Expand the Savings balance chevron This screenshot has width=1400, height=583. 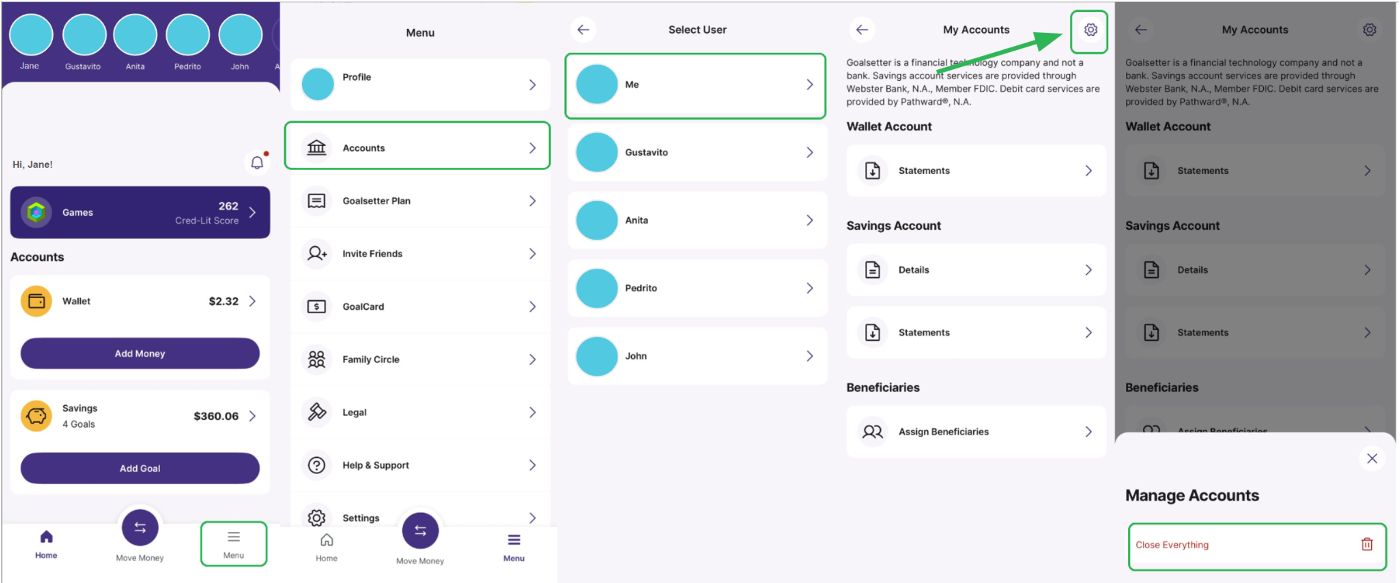pyautogui.click(x=252, y=416)
